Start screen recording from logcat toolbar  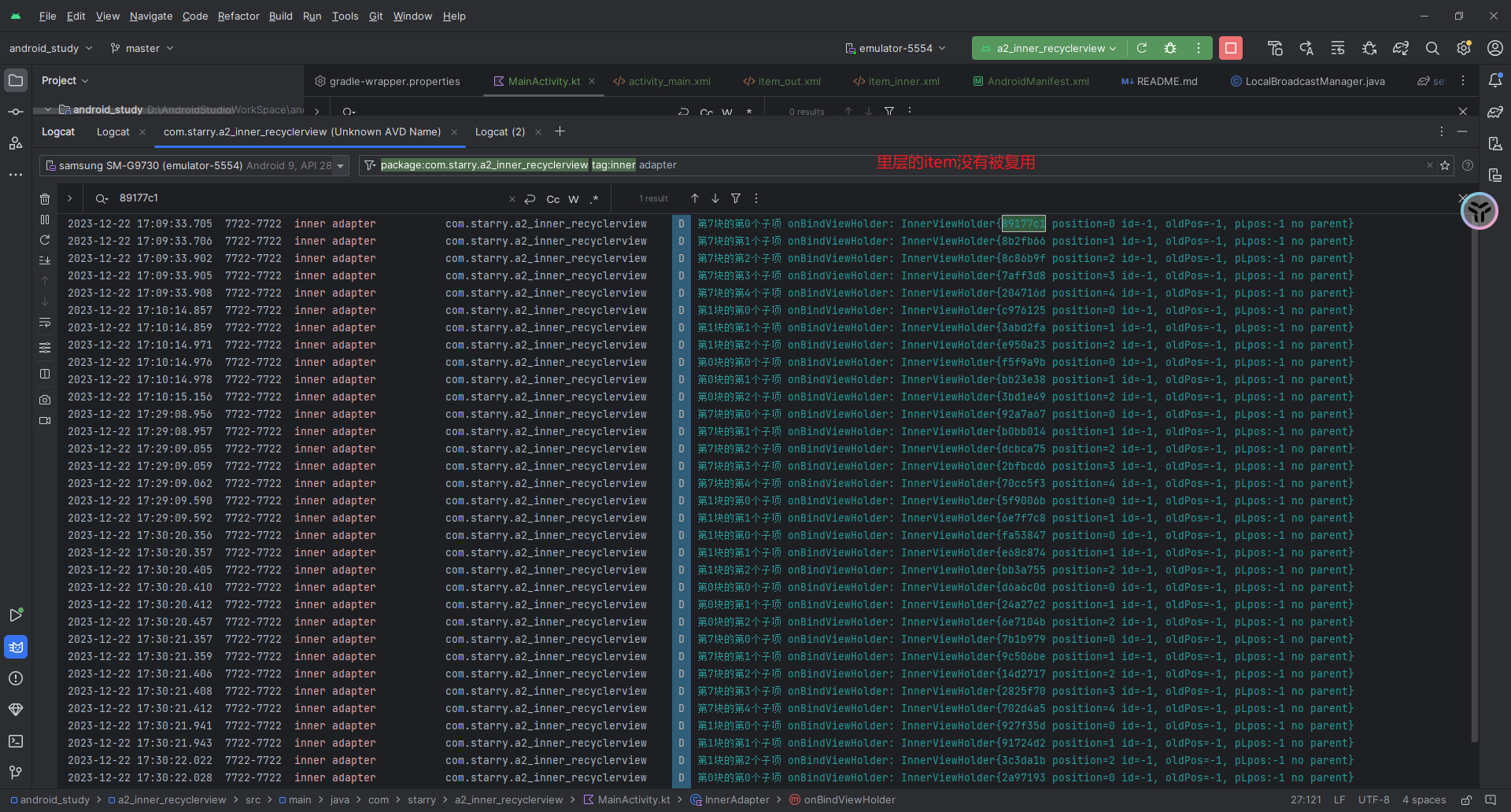(45, 420)
